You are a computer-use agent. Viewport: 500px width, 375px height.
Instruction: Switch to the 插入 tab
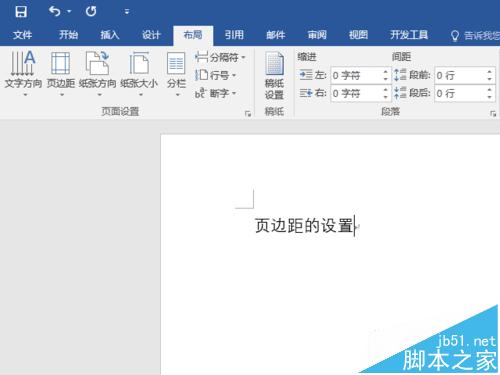(110, 35)
